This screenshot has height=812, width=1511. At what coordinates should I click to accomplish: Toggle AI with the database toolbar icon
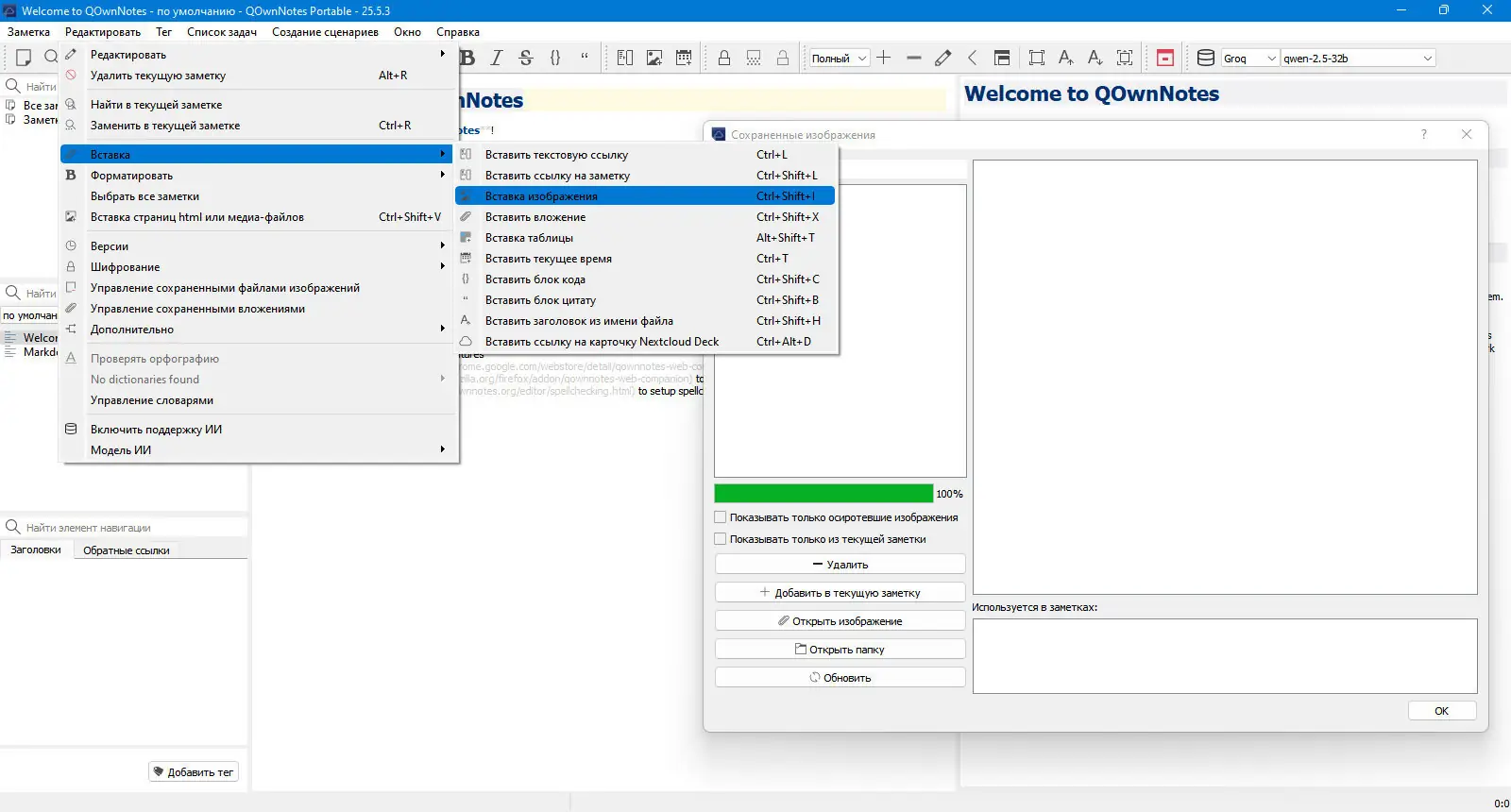1206,58
